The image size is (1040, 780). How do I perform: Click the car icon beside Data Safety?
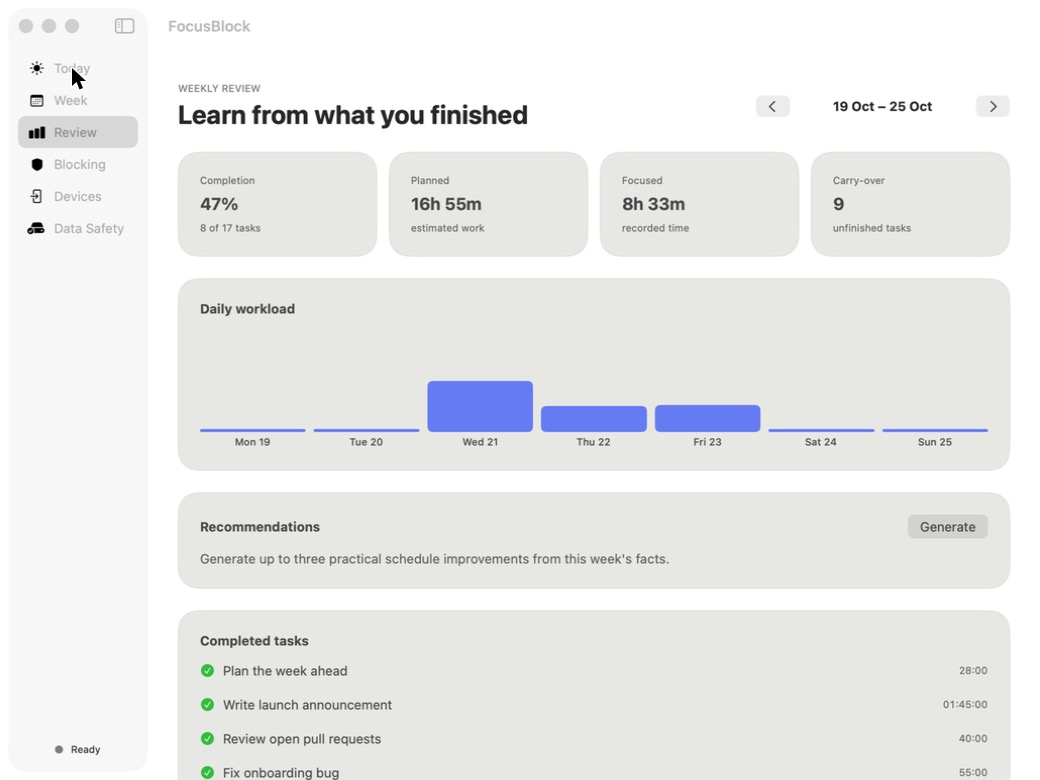pos(36,228)
